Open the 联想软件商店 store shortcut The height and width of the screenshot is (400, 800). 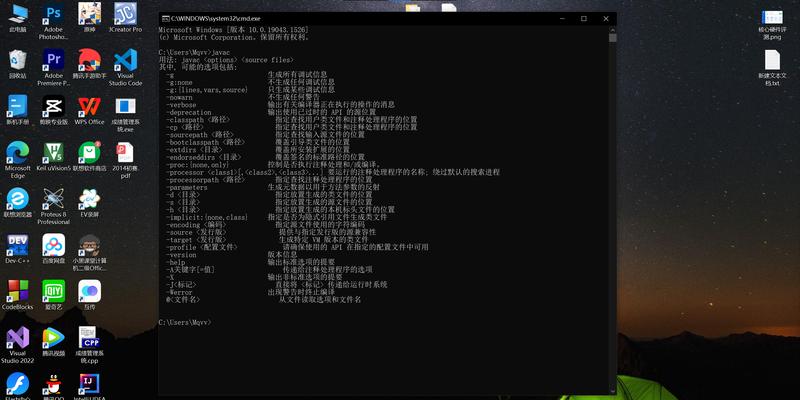pyautogui.click(x=89, y=156)
